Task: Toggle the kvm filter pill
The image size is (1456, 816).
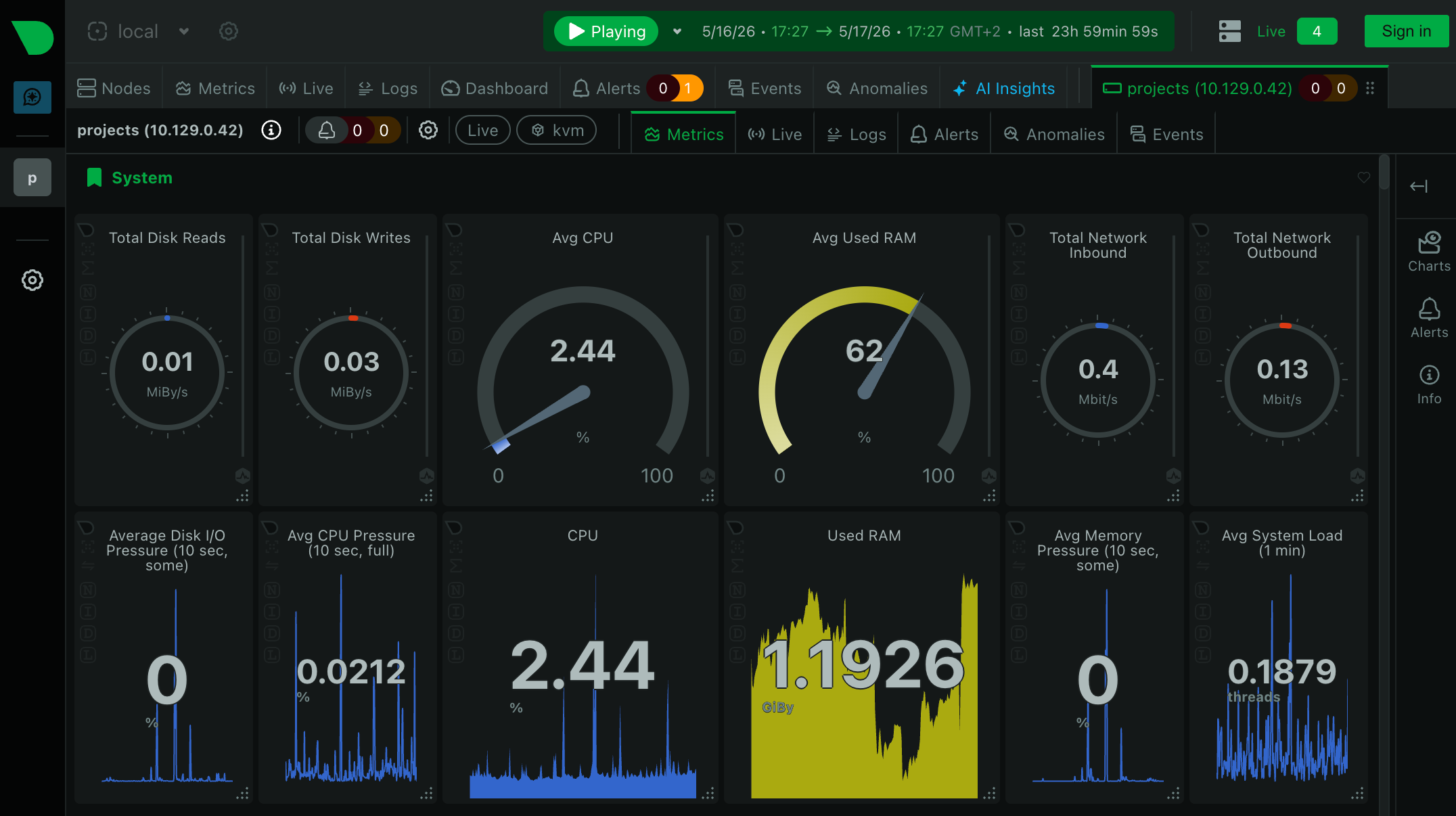Action: coord(556,130)
